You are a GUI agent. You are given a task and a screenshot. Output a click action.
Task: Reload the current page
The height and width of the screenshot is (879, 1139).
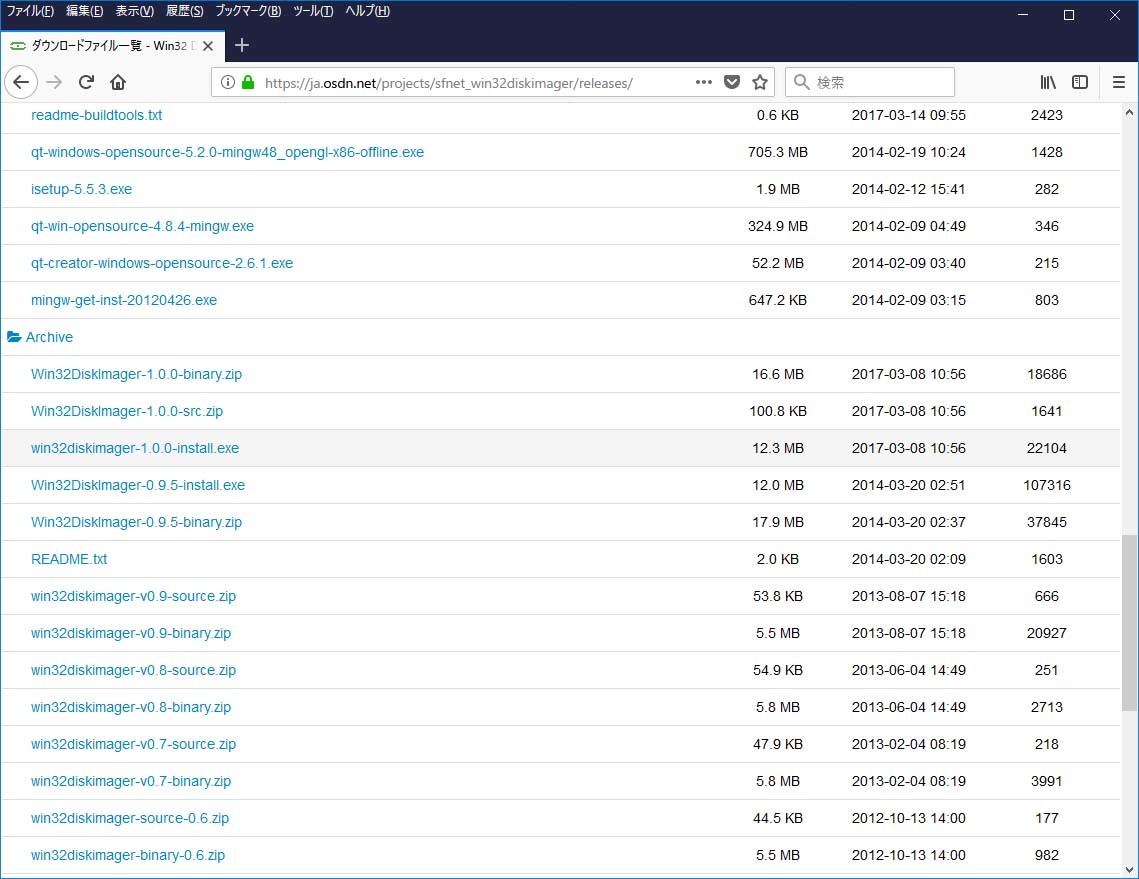(x=86, y=82)
